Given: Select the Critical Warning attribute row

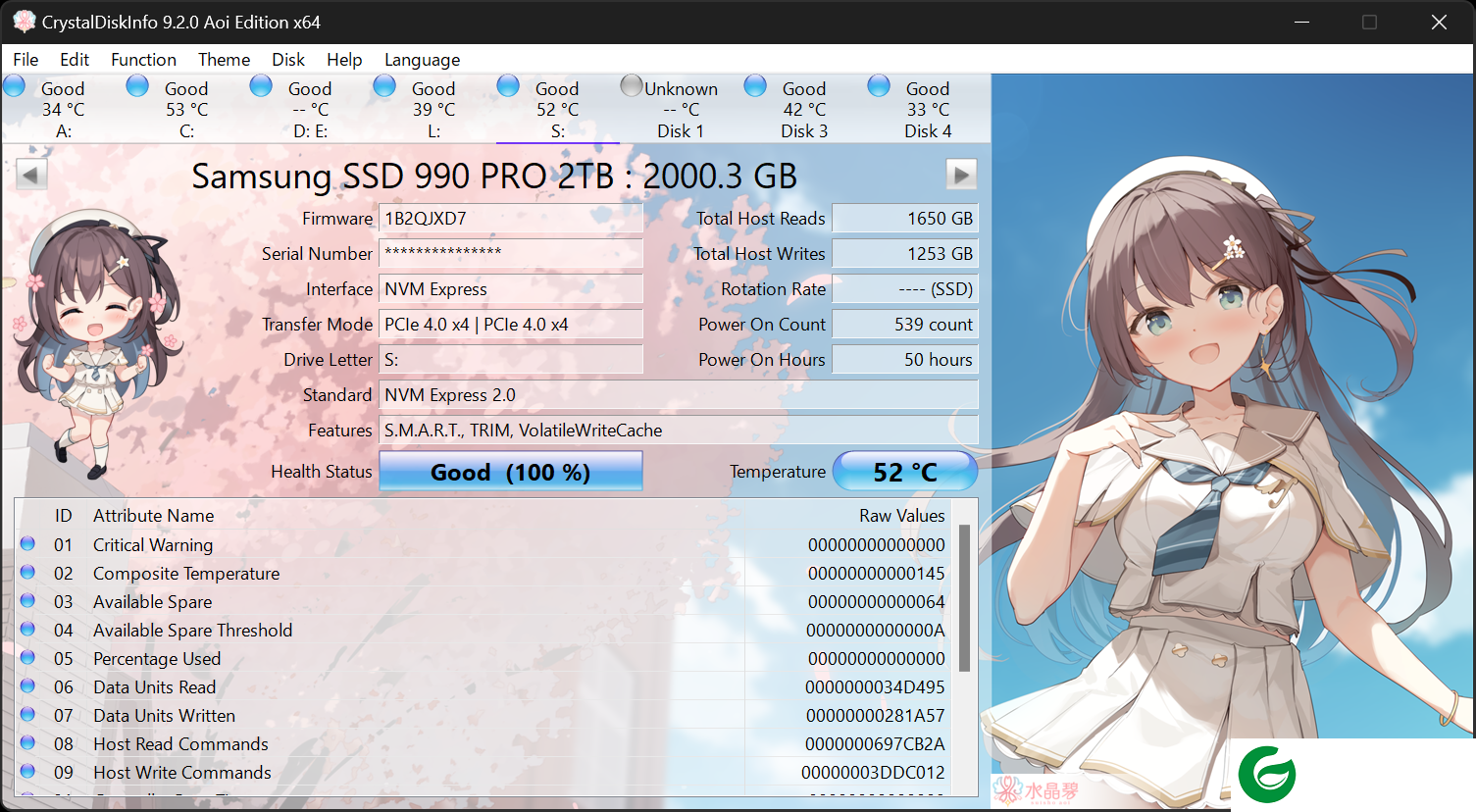Looking at the screenshot, I should 484,545.
